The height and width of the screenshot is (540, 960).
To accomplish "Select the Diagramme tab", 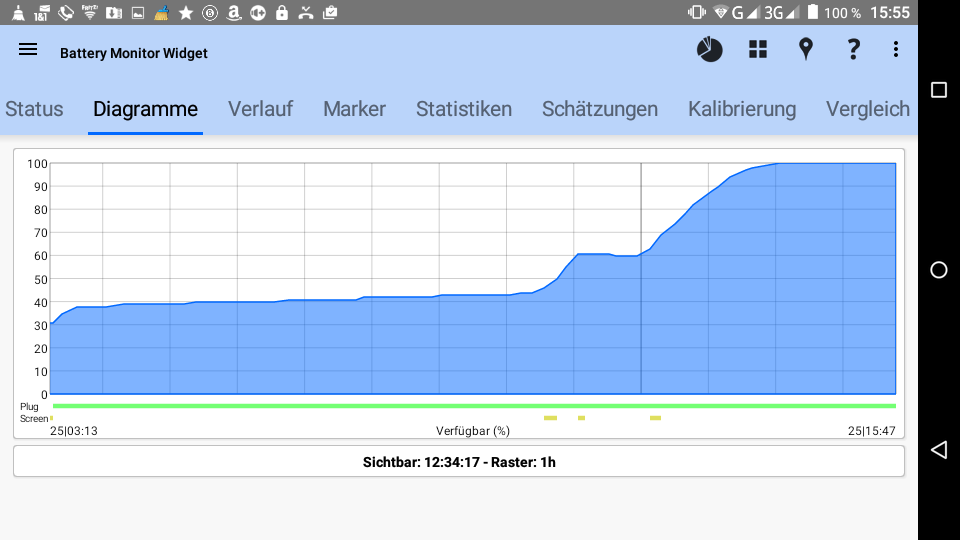I will click(x=145, y=109).
